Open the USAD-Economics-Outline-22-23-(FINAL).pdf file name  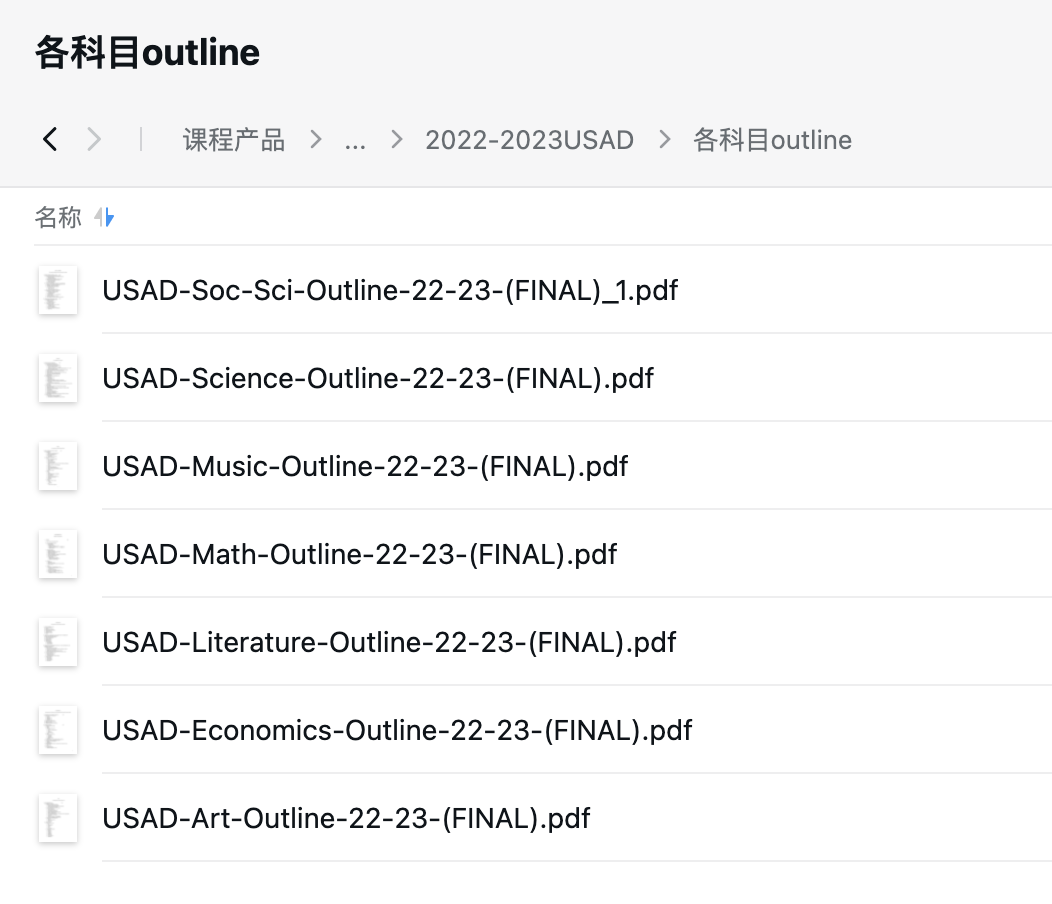click(397, 730)
